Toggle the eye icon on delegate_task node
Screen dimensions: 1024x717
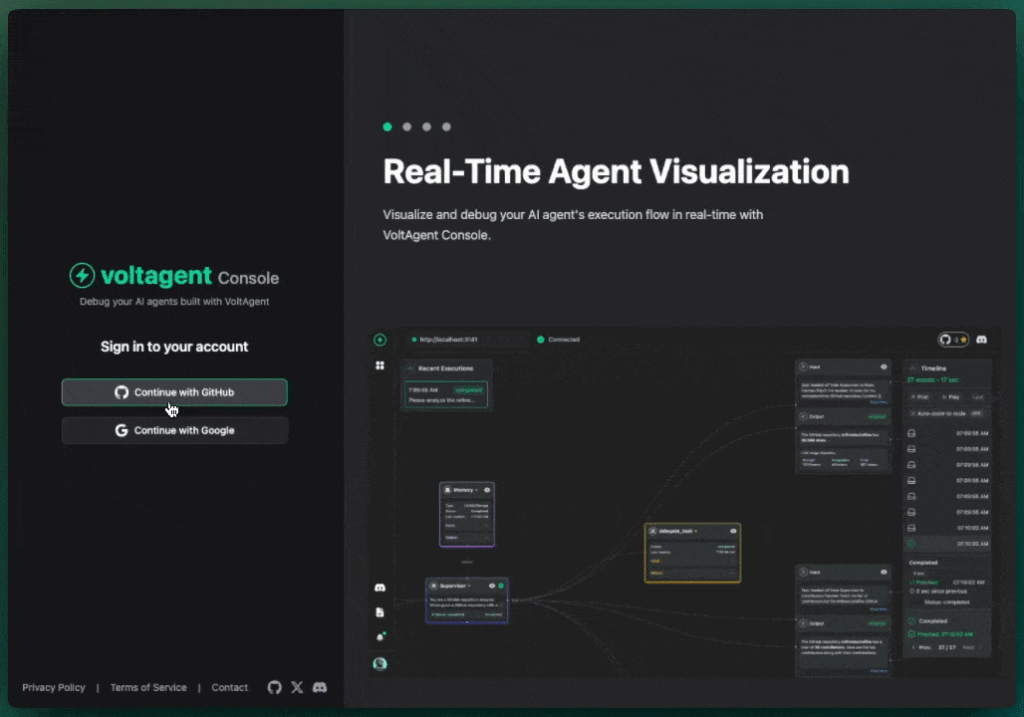click(733, 530)
